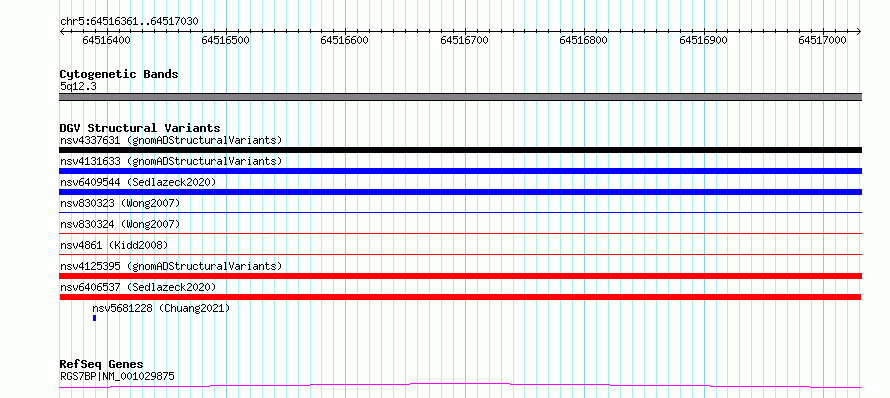Click the nsv4131633 variant label
The width and height of the screenshot is (890, 398).
(171, 161)
